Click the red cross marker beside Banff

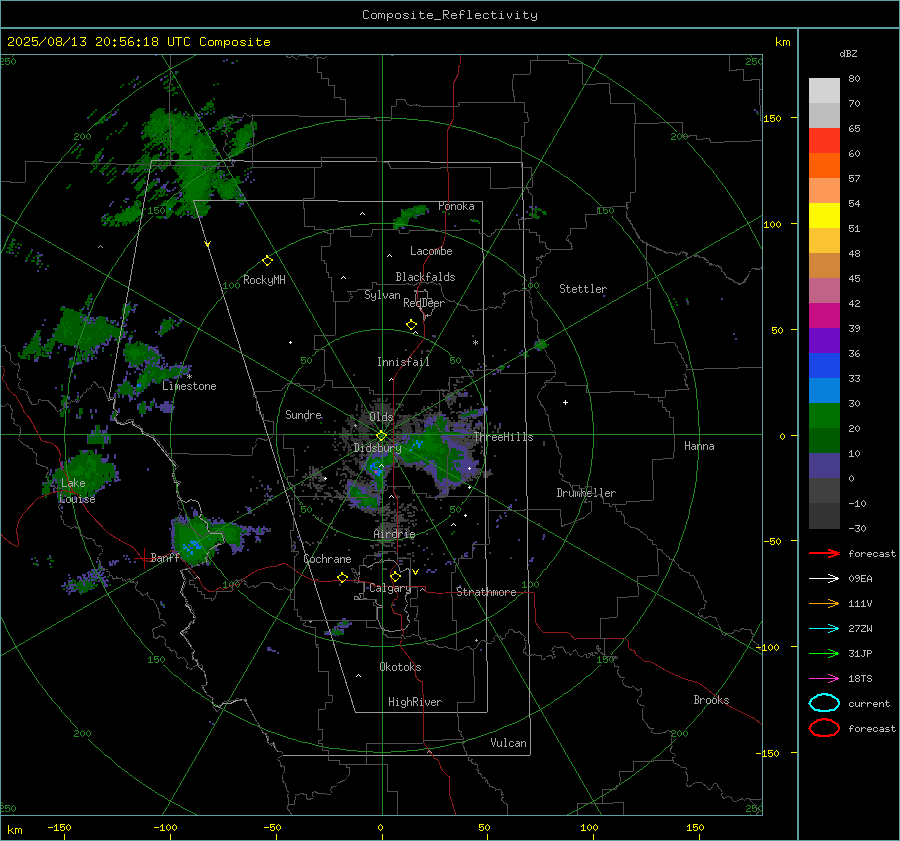click(143, 558)
